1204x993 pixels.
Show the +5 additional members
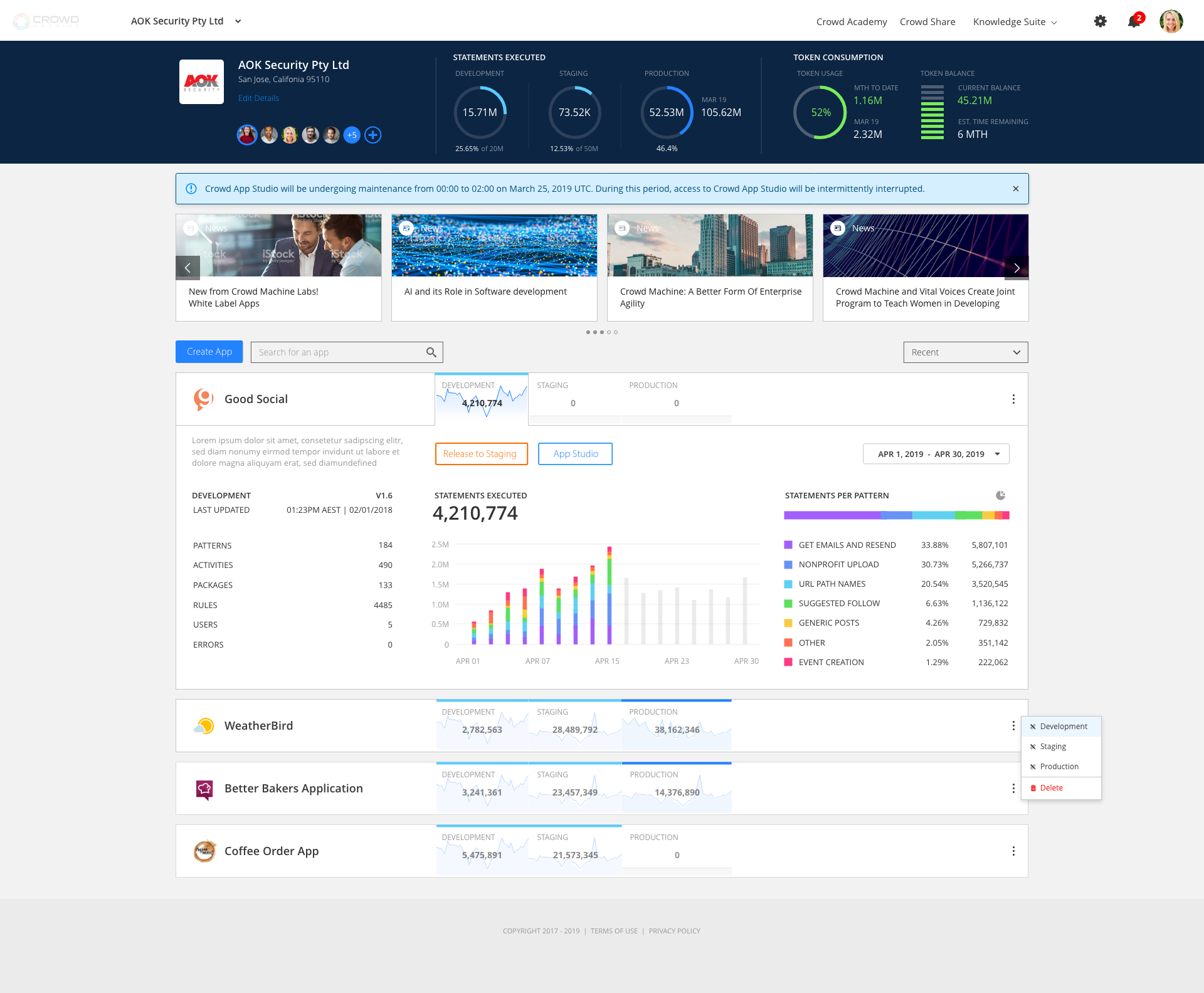click(x=352, y=135)
